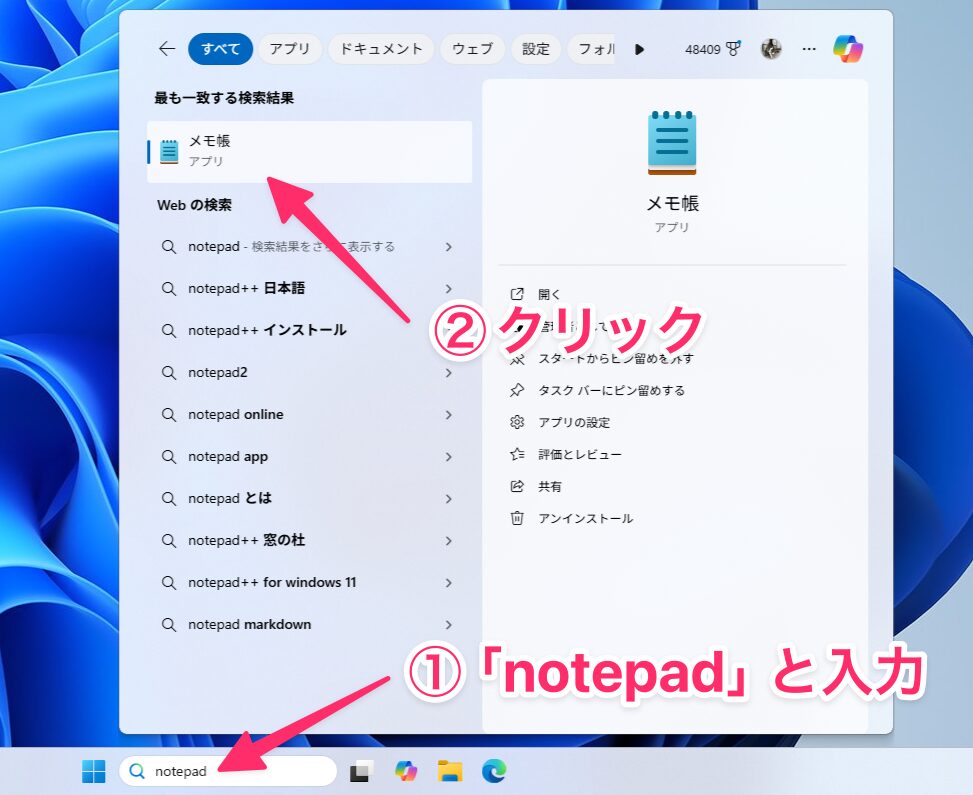This screenshot has width=973, height=795.
Task: Open the user profile avatar
Action: point(771,48)
